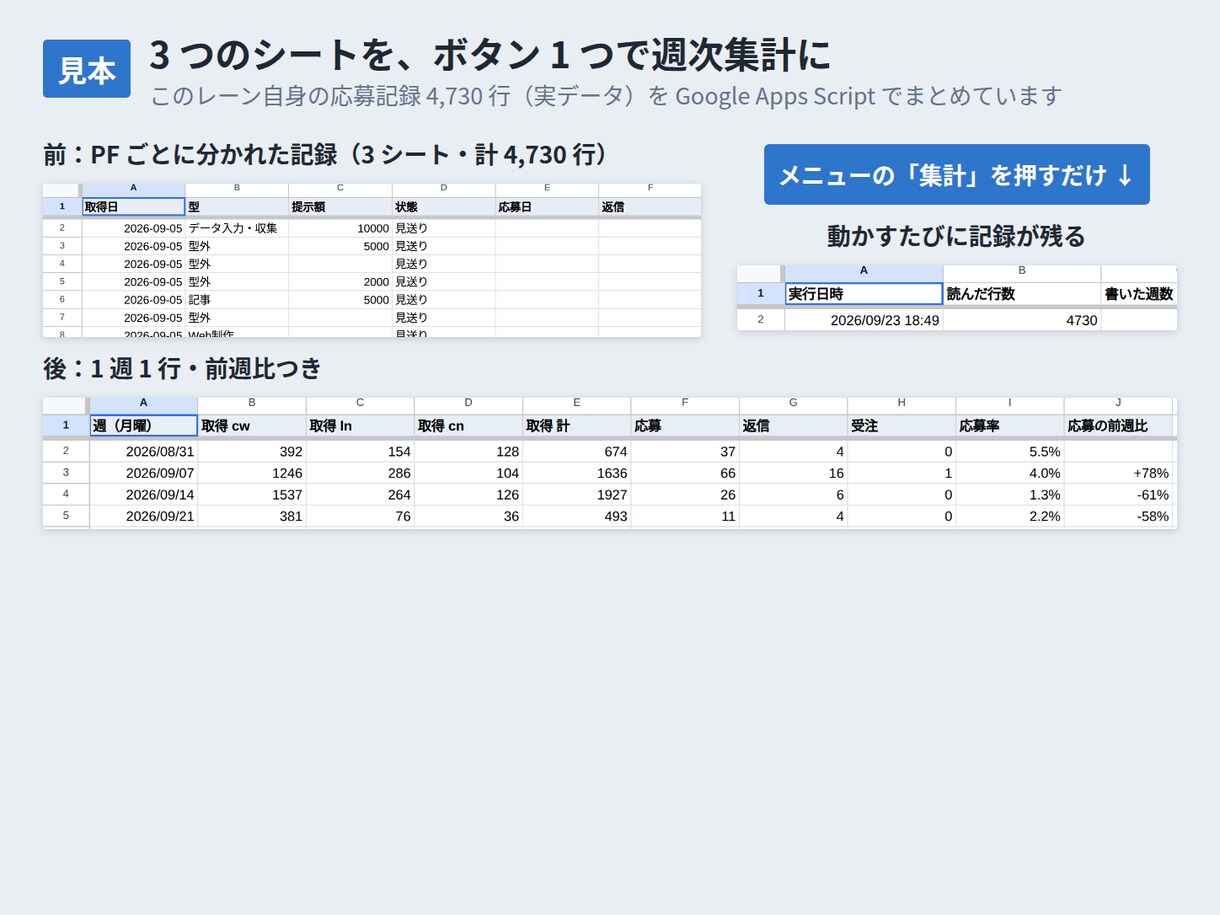
Task: Click the 10000 amount cell
Action: pyautogui.click(x=340, y=228)
